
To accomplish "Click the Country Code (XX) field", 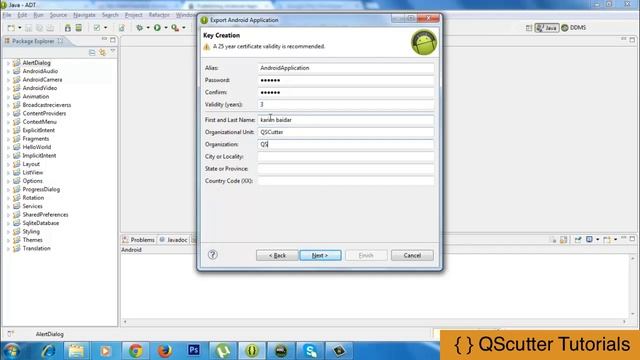I will (x=346, y=181).
